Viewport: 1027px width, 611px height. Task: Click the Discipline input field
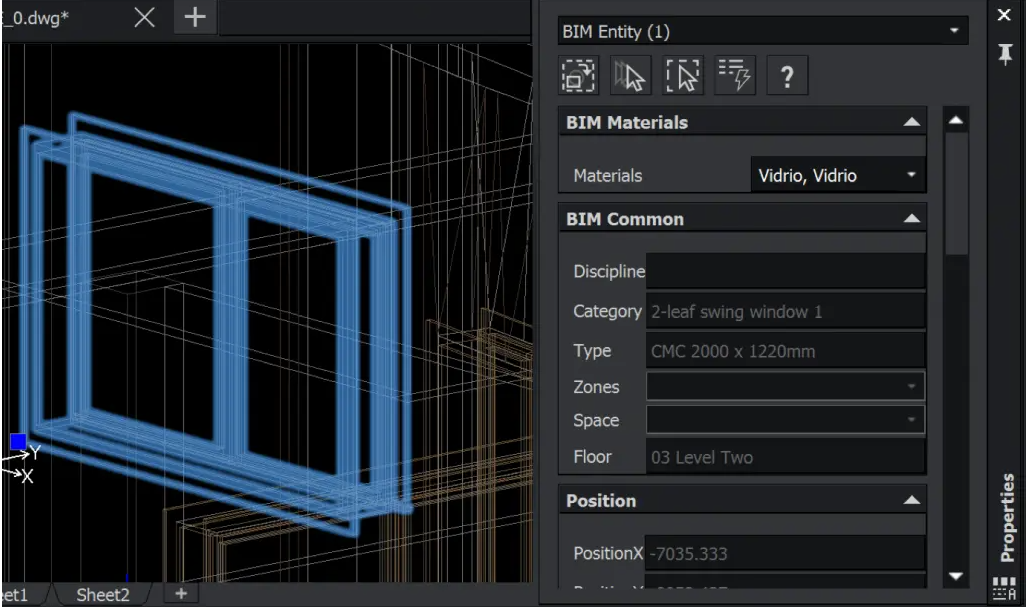click(785, 271)
